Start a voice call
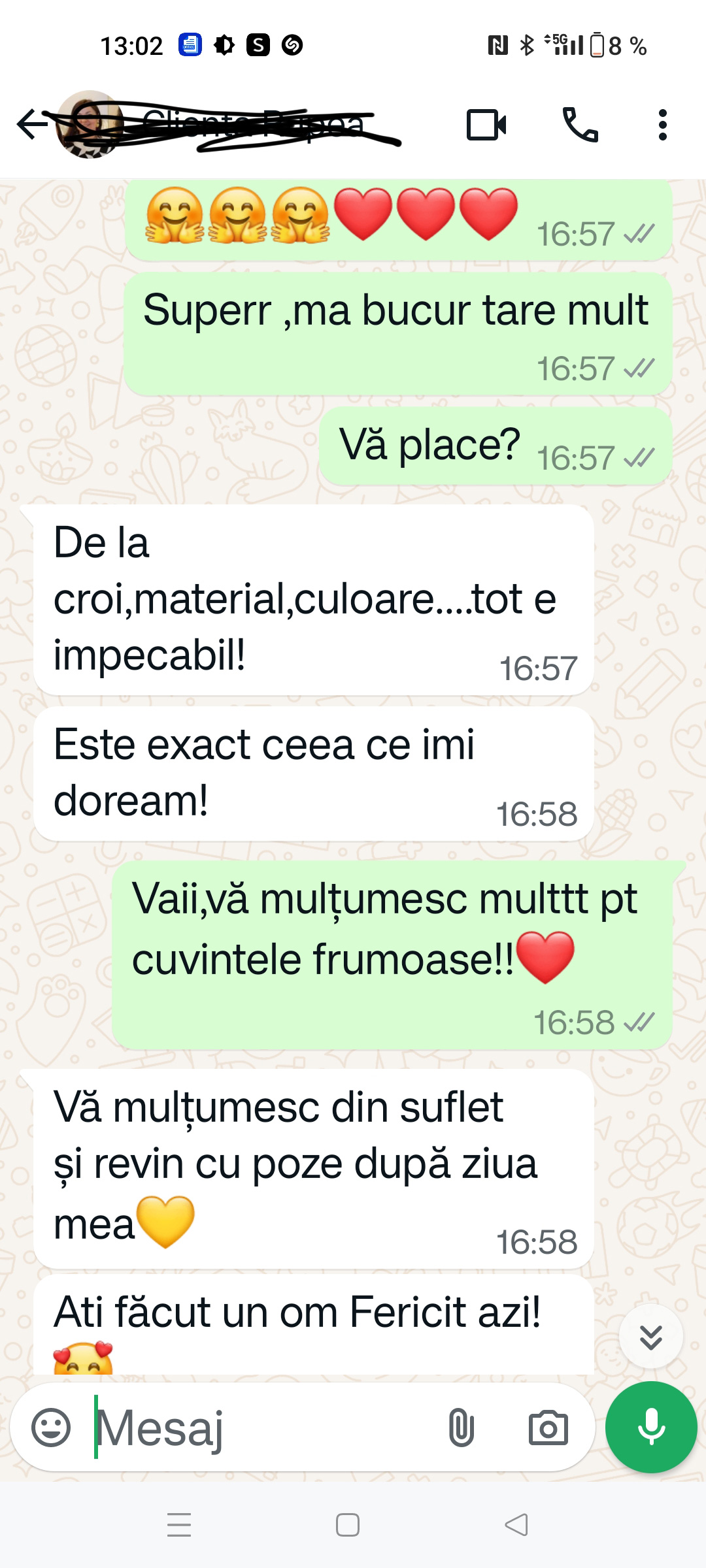Screen dimensions: 706x1568 click(x=580, y=124)
